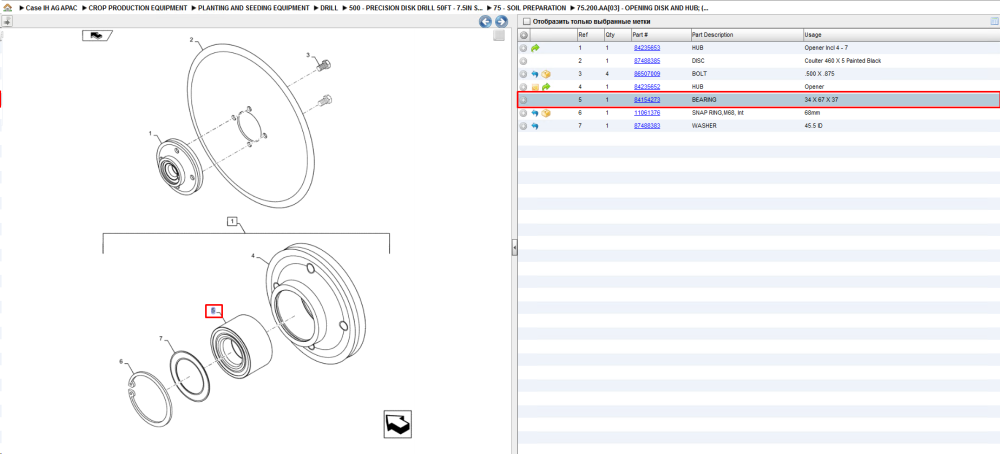Toggle the selection circle for the BEARING row
The image size is (1000, 454).
[x=524, y=100]
